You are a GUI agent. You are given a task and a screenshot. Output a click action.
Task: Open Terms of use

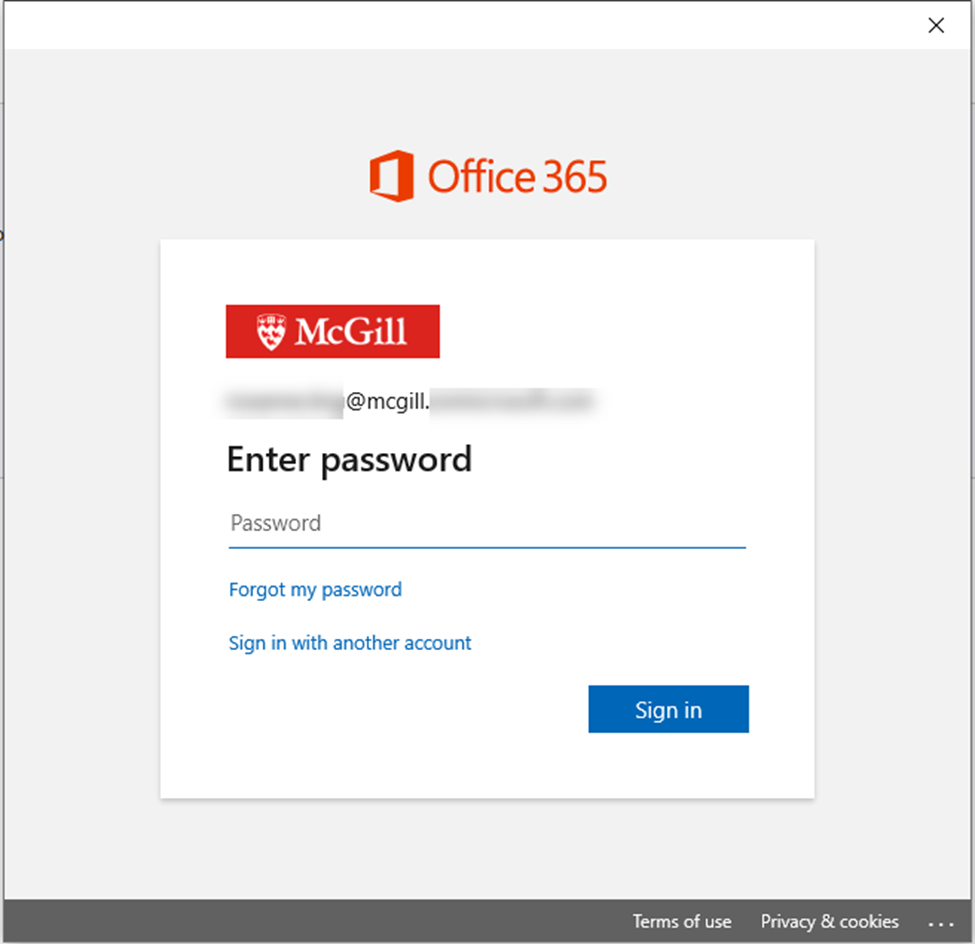pyautogui.click(x=683, y=921)
